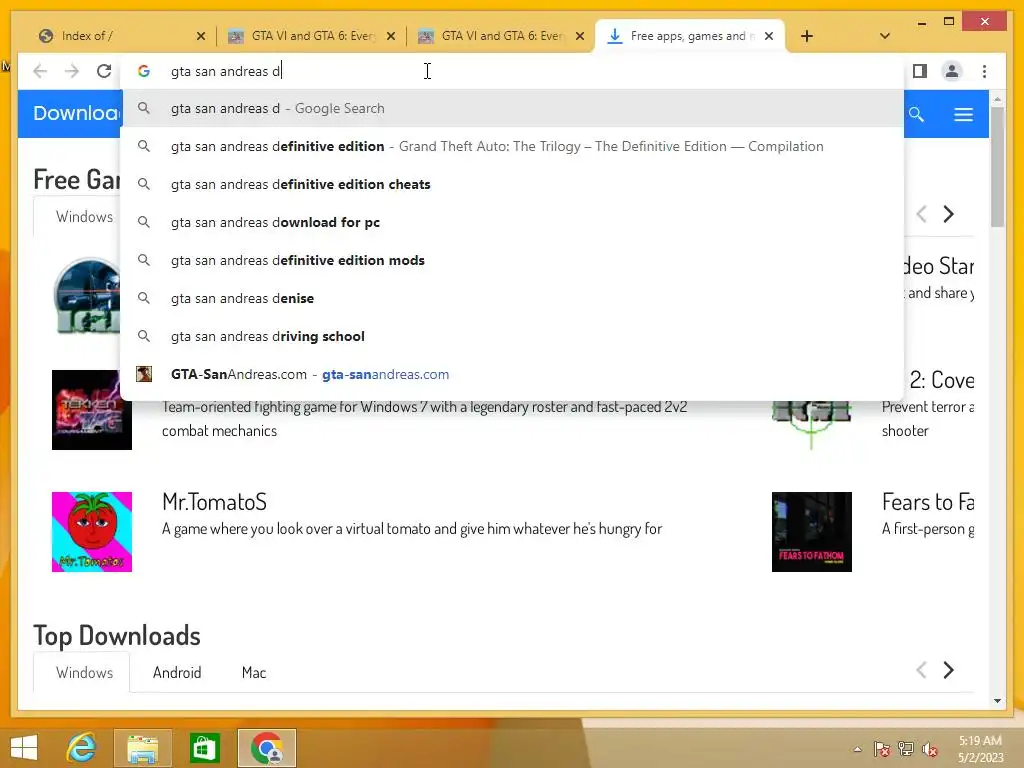Screen dimensions: 1024x768
Task: Select Mac tab under Top Downloads
Action: click(253, 672)
